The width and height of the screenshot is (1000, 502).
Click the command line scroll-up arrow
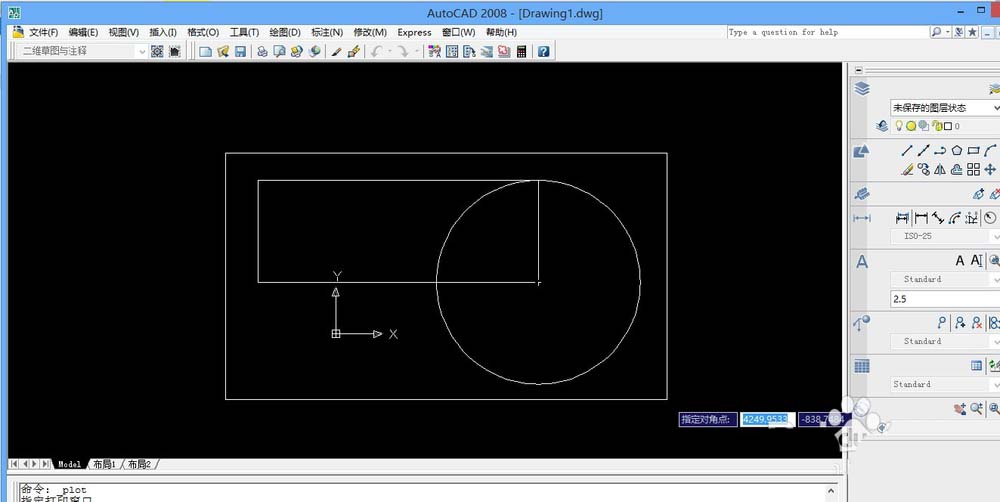click(830, 491)
